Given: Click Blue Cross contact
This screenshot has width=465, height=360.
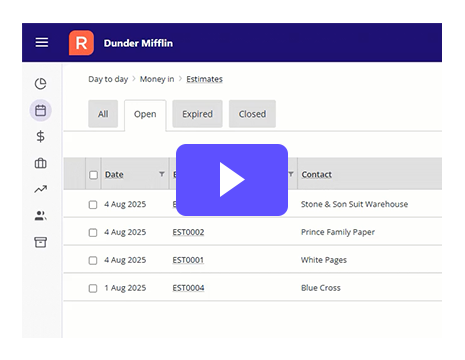Looking at the screenshot, I should click(x=321, y=288).
